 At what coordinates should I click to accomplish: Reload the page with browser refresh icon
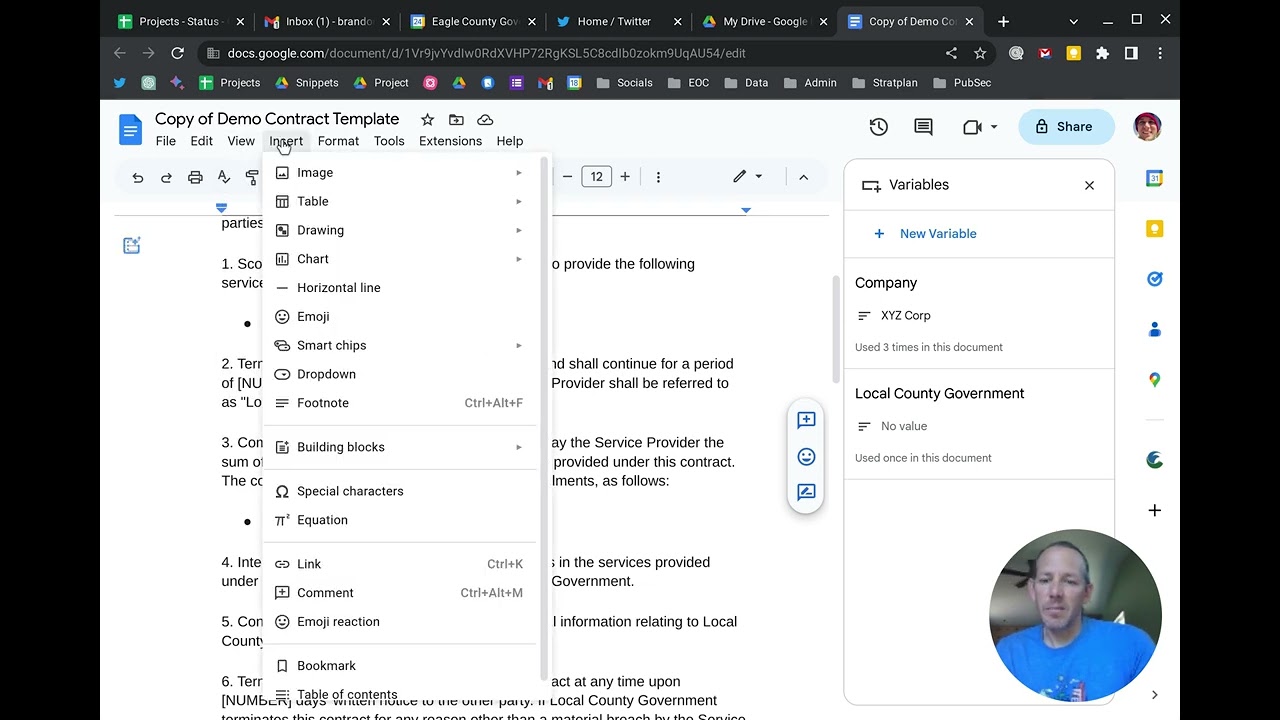pyautogui.click(x=177, y=53)
